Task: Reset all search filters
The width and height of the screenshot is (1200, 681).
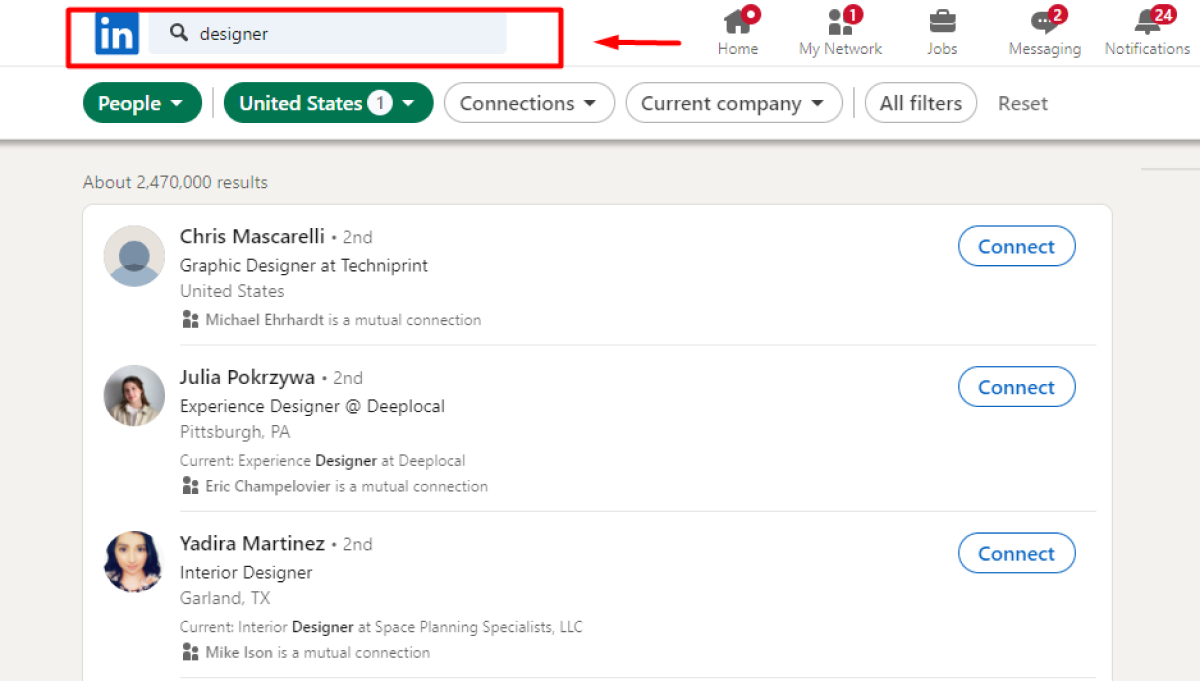Action: (x=1022, y=102)
